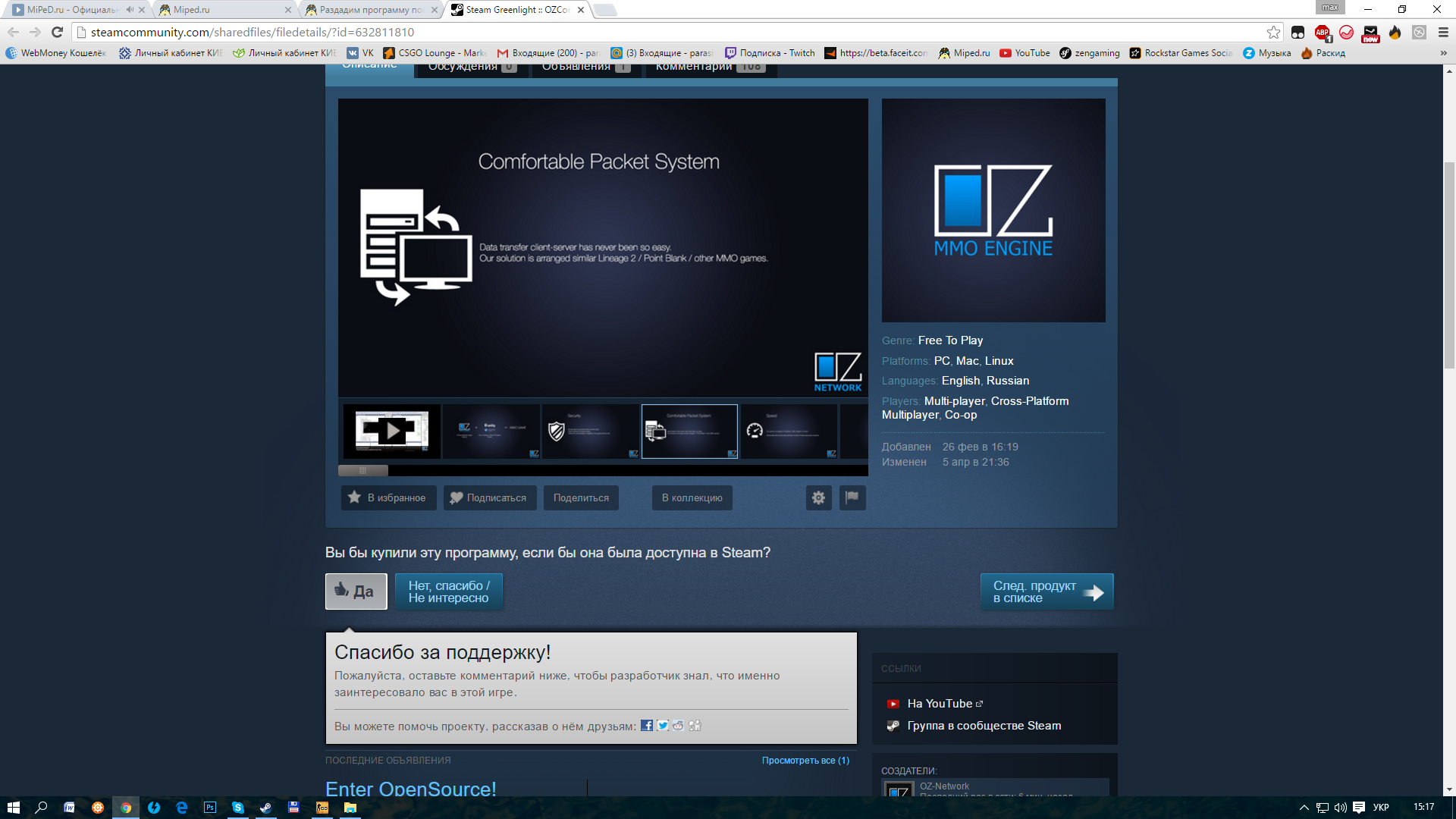Image resolution: width=1456 pixels, height=819 pixels.
Task: Switch the УКР keyboard language indicator
Action: pyautogui.click(x=1381, y=808)
